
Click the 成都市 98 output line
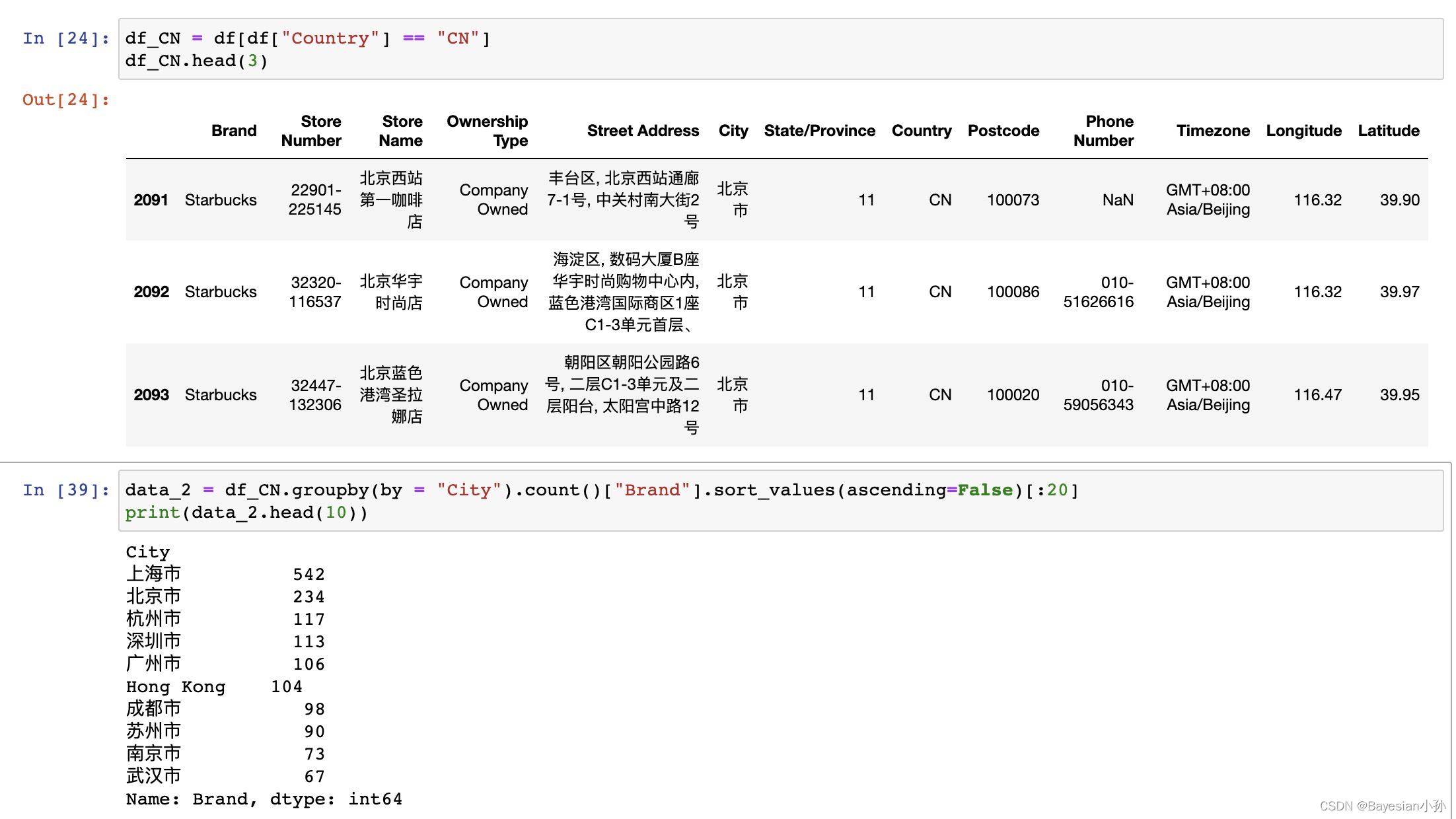(x=225, y=709)
